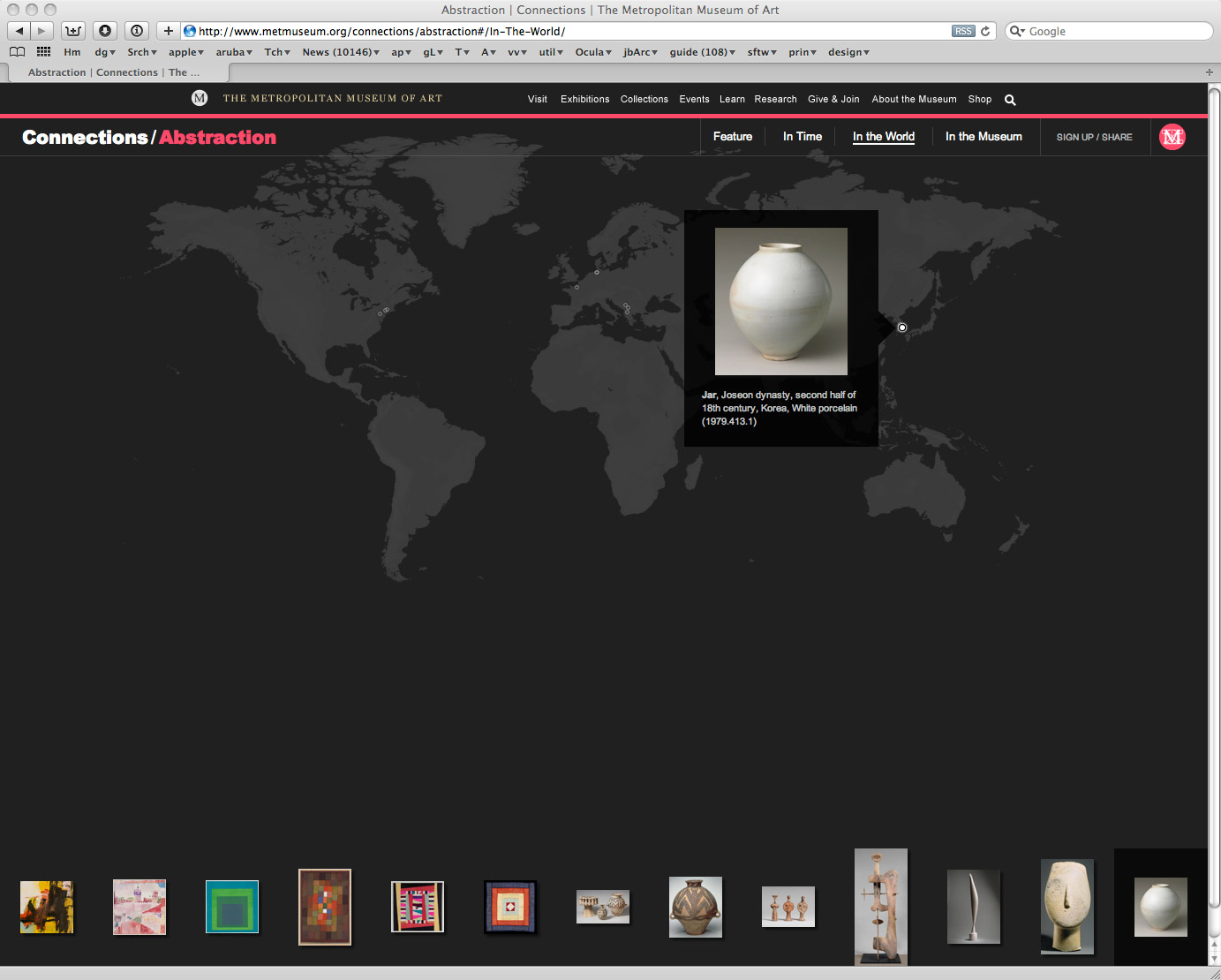Click the globe site icon in address bar
Viewport: 1221px width, 980px height.
click(x=189, y=31)
